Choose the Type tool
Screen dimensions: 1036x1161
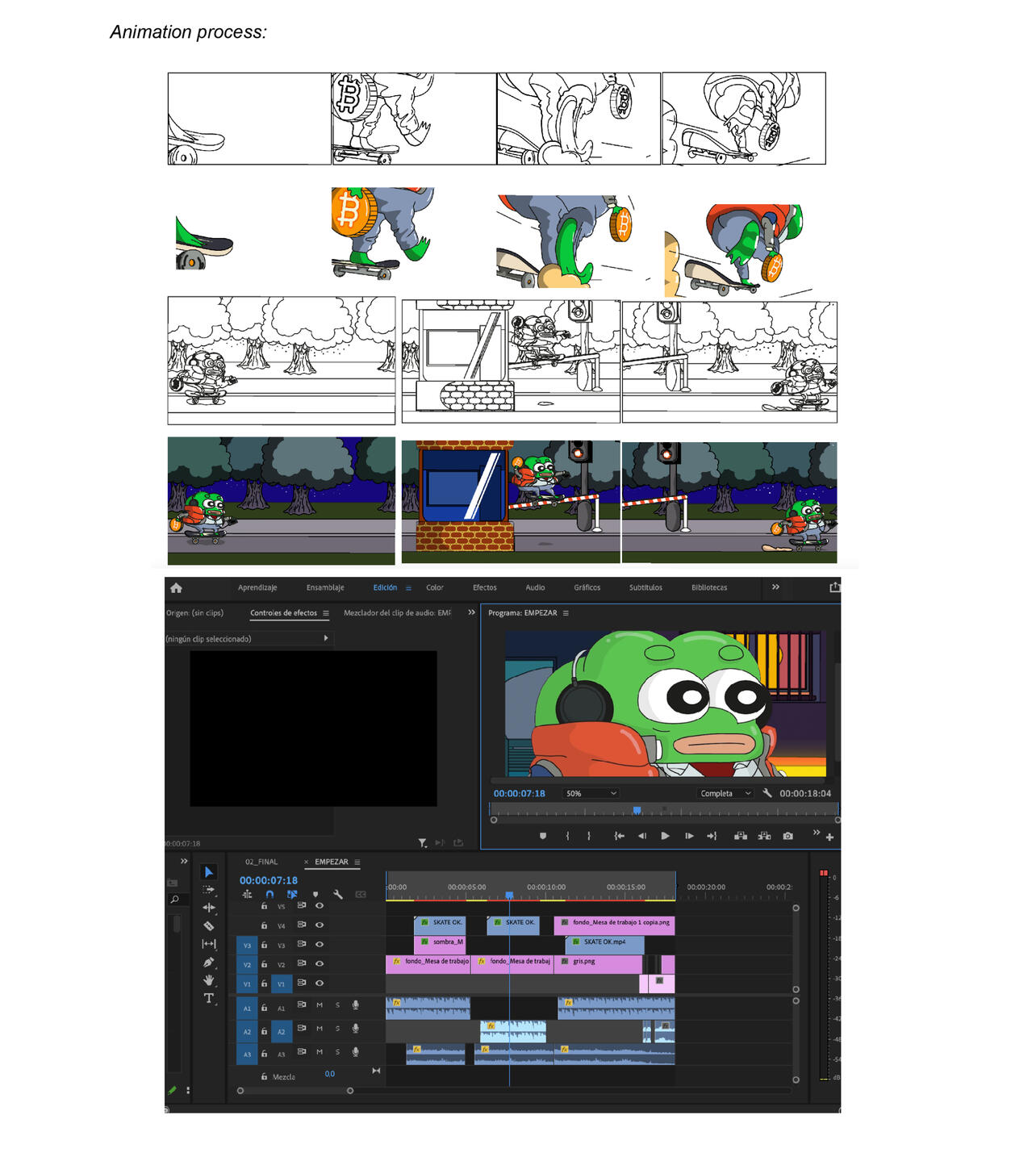click(x=208, y=999)
